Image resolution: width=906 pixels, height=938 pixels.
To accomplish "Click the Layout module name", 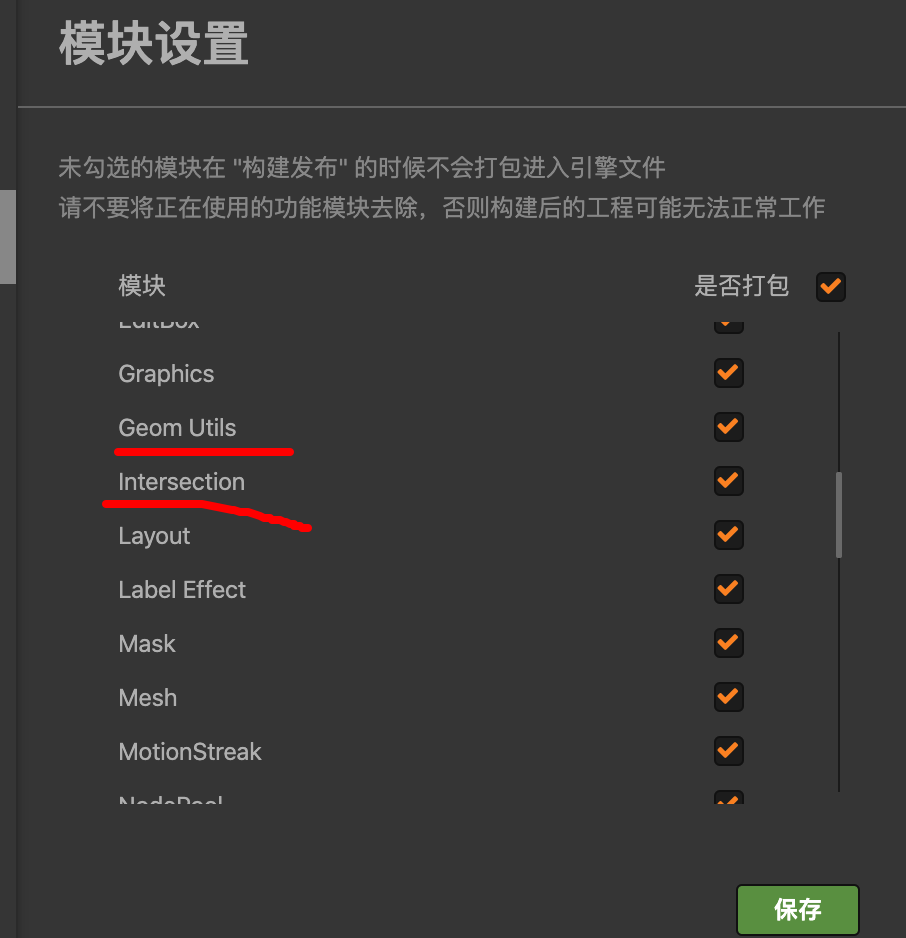I will pos(154,536).
